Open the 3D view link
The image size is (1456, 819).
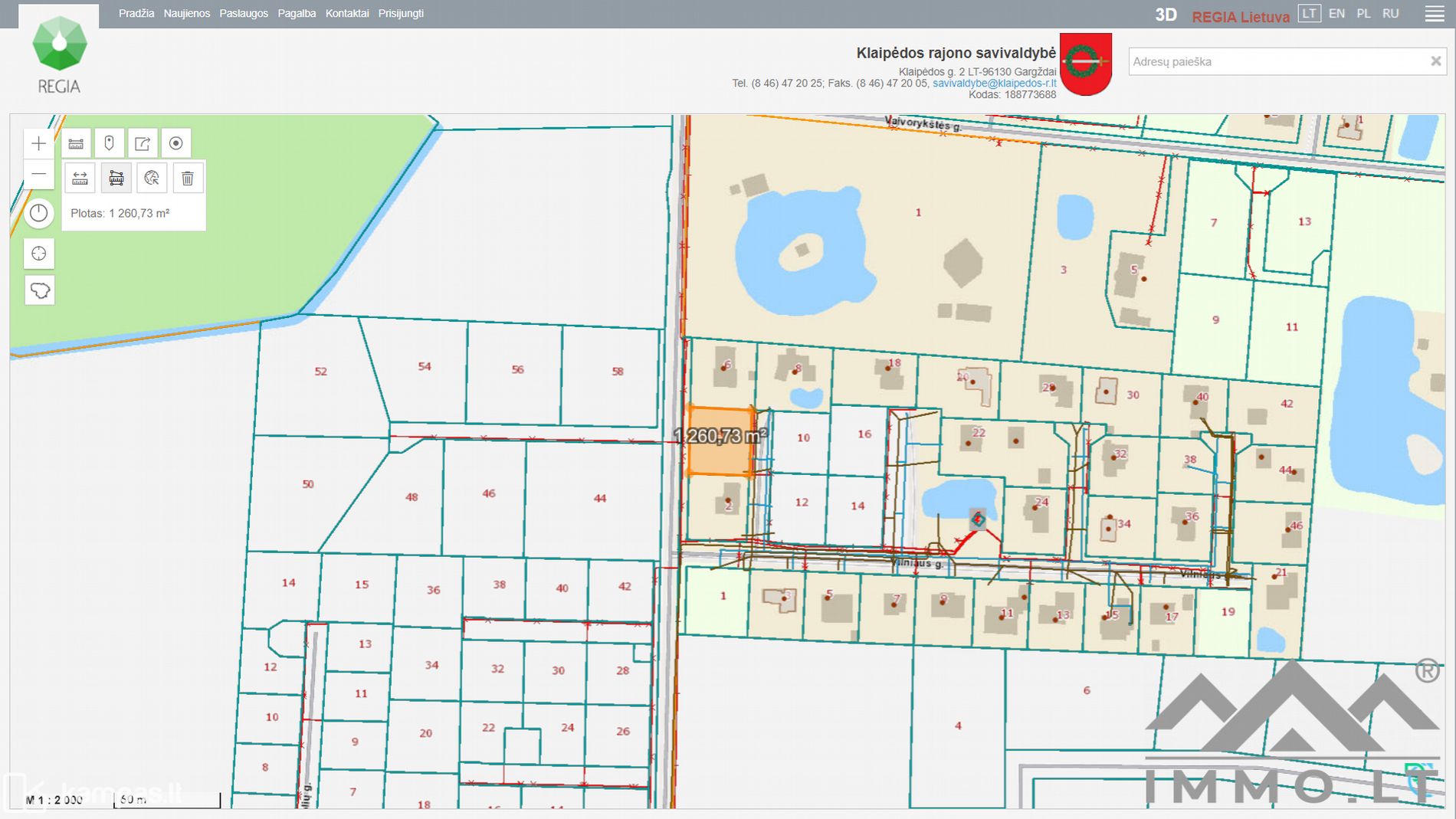pyautogui.click(x=1166, y=15)
